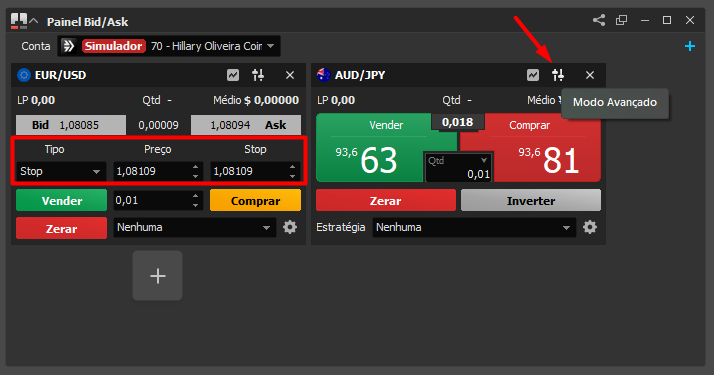This screenshot has height=375, width=714.
Task: Click AUD/JPY asset name
Action: tap(360, 75)
